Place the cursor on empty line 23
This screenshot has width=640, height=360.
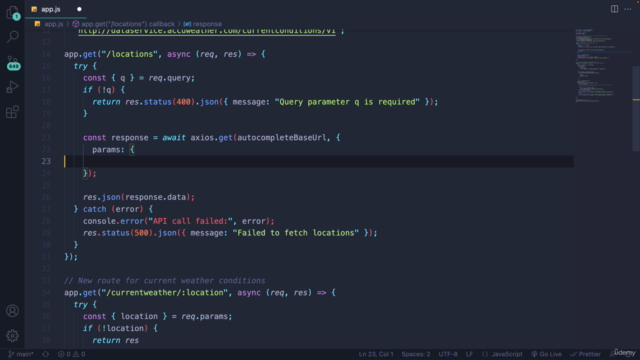[x=318, y=161]
